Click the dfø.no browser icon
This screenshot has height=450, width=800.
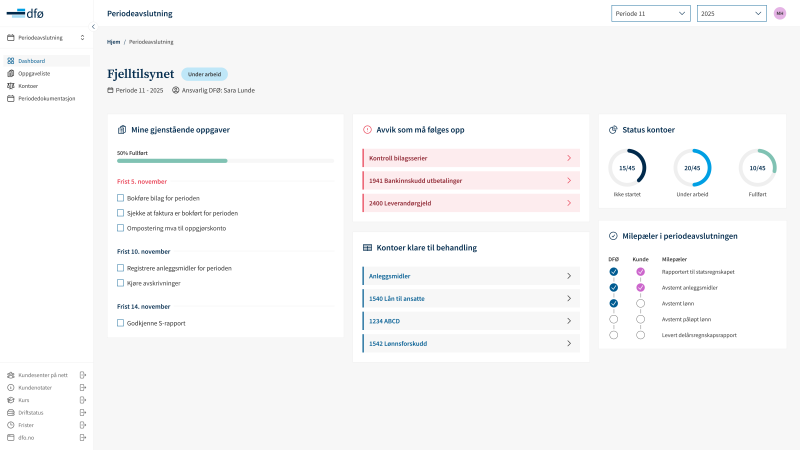click(x=11, y=437)
